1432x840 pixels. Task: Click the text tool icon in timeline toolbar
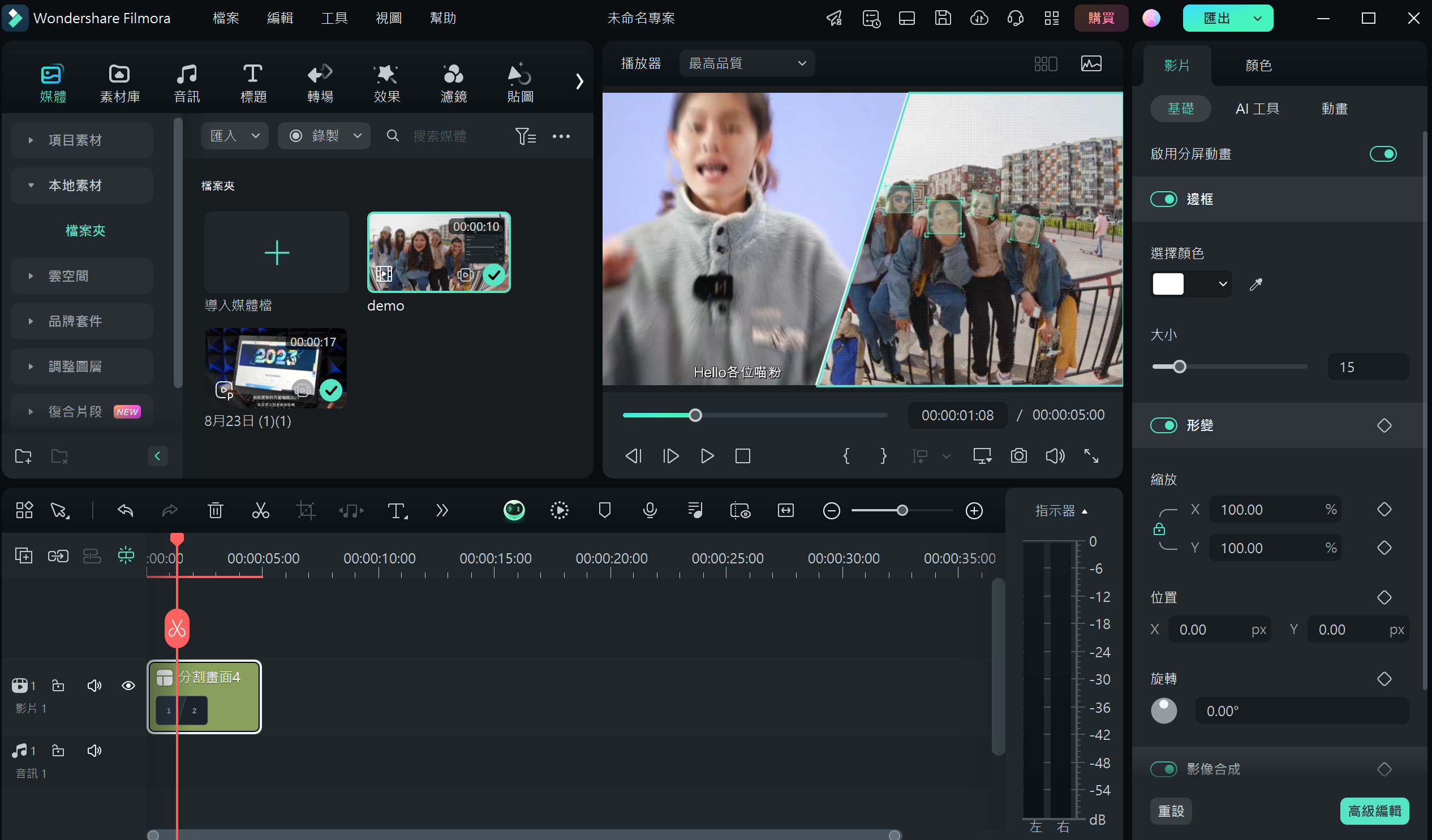pos(397,511)
